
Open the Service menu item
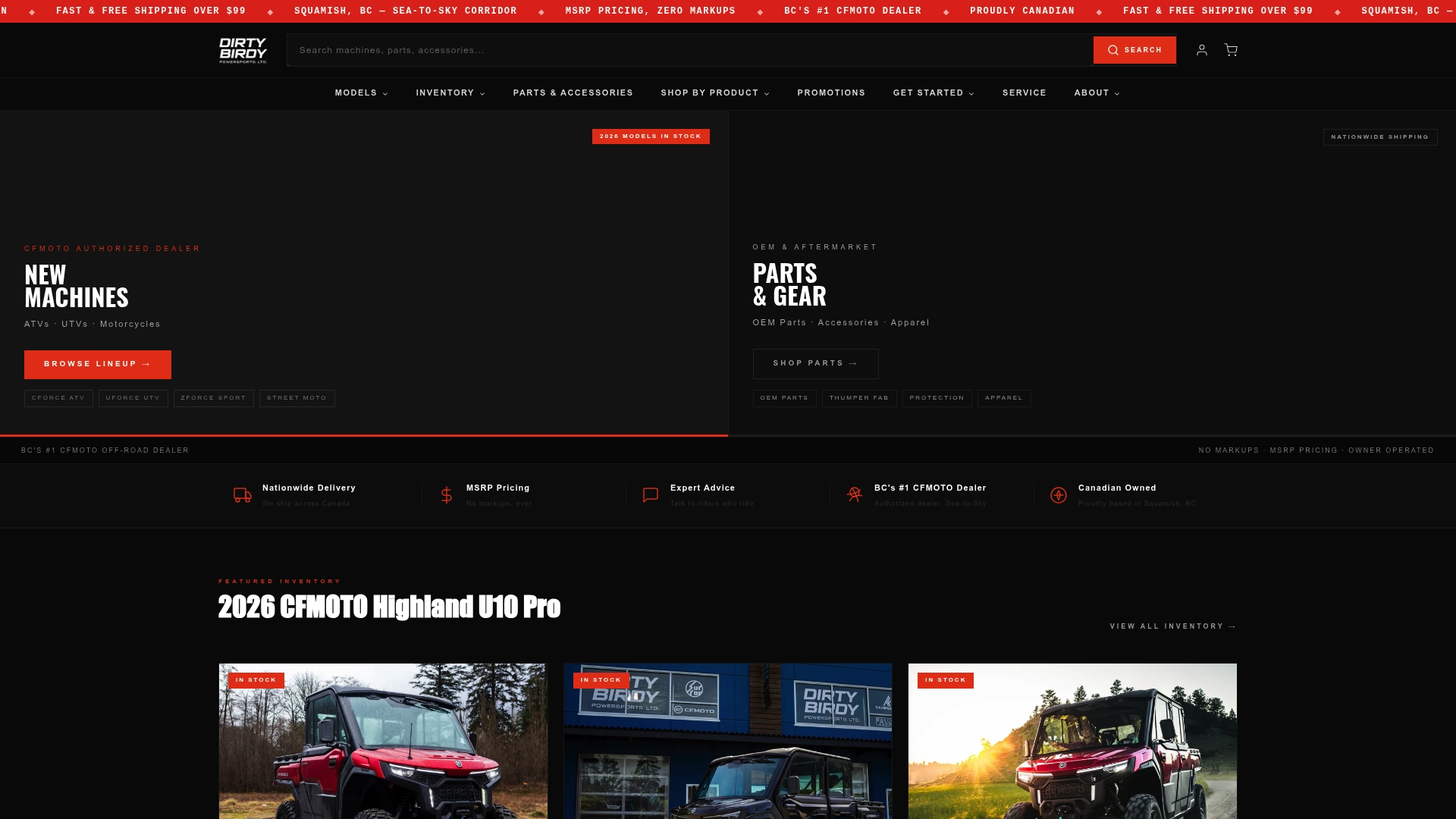(x=1025, y=93)
